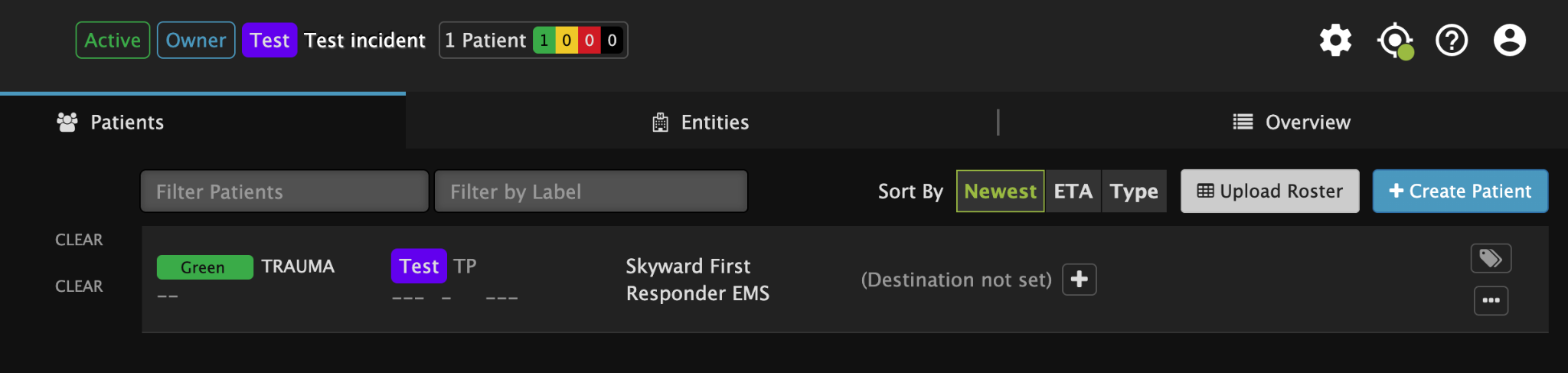Click the Green triage status badge
This screenshot has height=373, width=1568.
(x=204, y=267)
